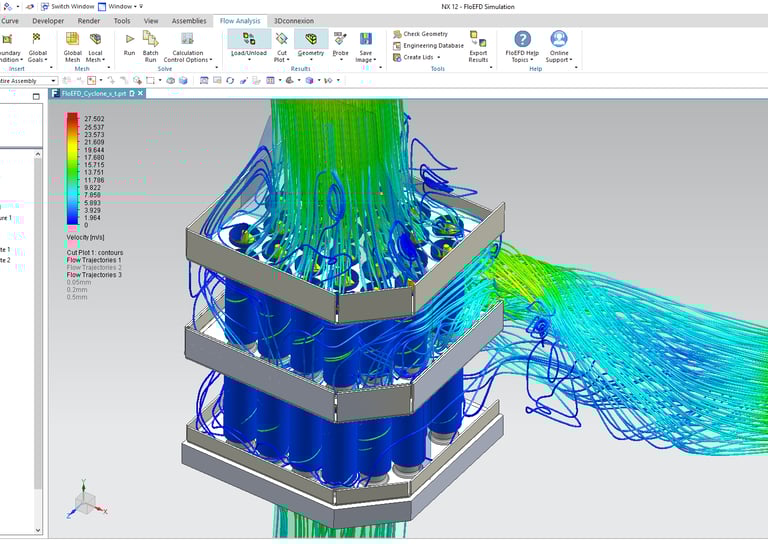Toggle the 0.5mm legend entry
Image resolution: width=768 pixels, height=550 pixels.
(77, 297)
